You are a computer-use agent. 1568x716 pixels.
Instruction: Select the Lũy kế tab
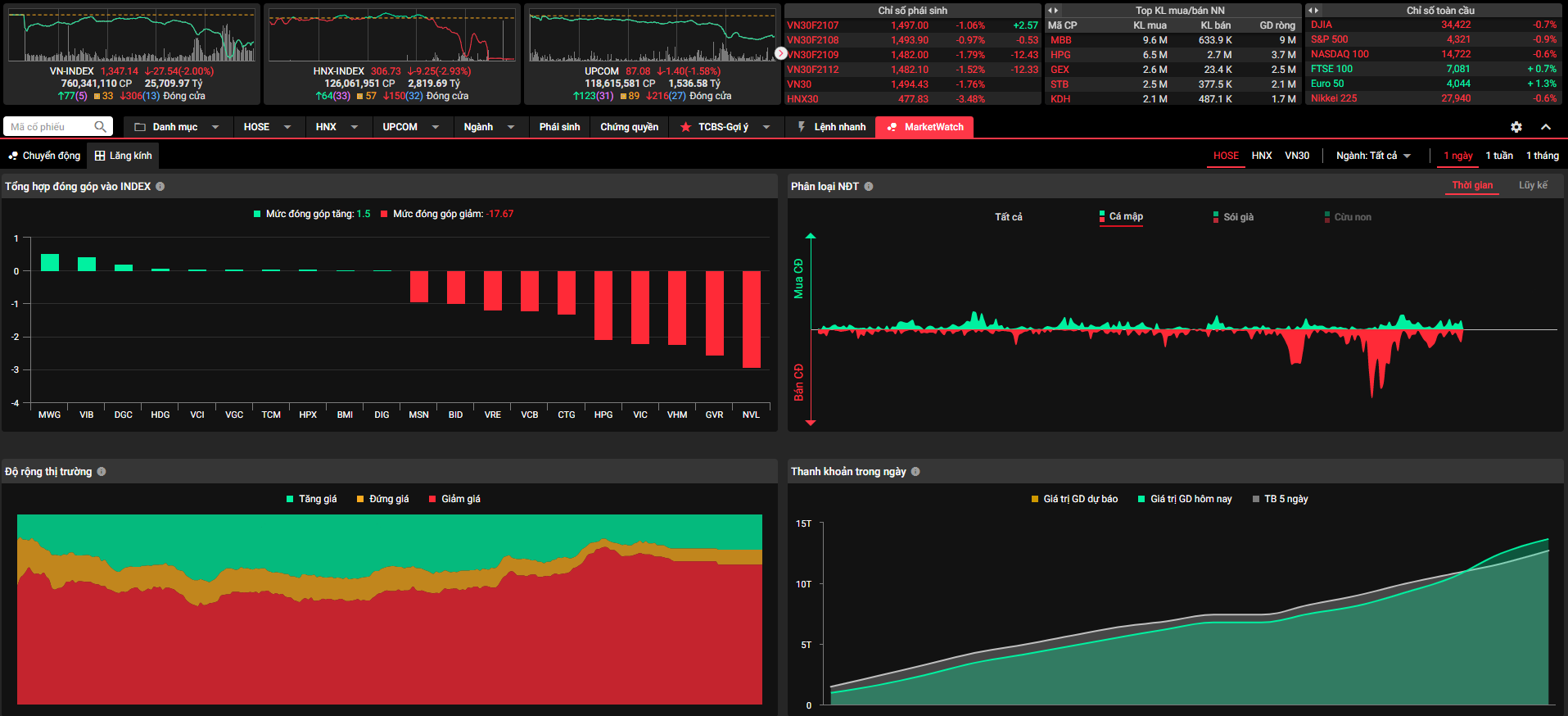coord(1533,185)
